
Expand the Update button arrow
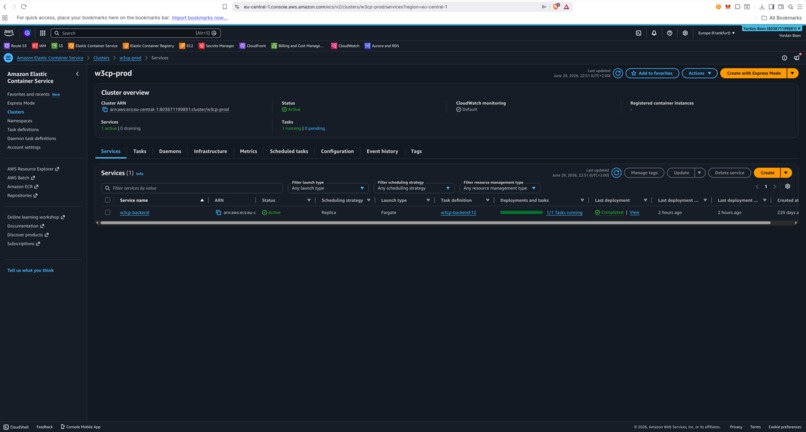(x=700, y=173)
